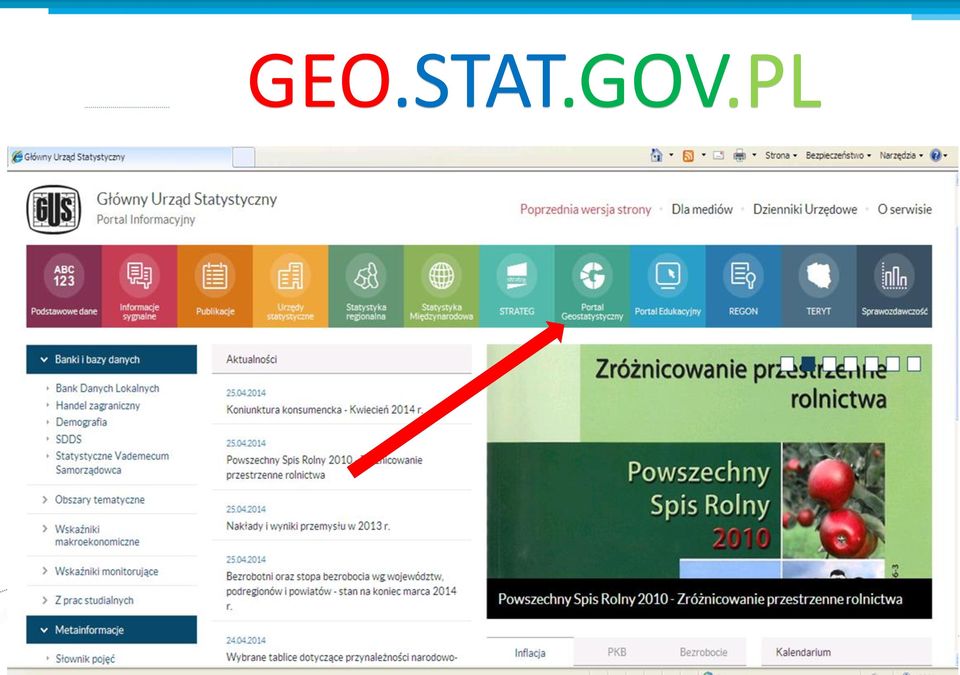Select the last slideshow indicator square
The height and width of the screenshot is (675, 960).
tap(914, 364)
